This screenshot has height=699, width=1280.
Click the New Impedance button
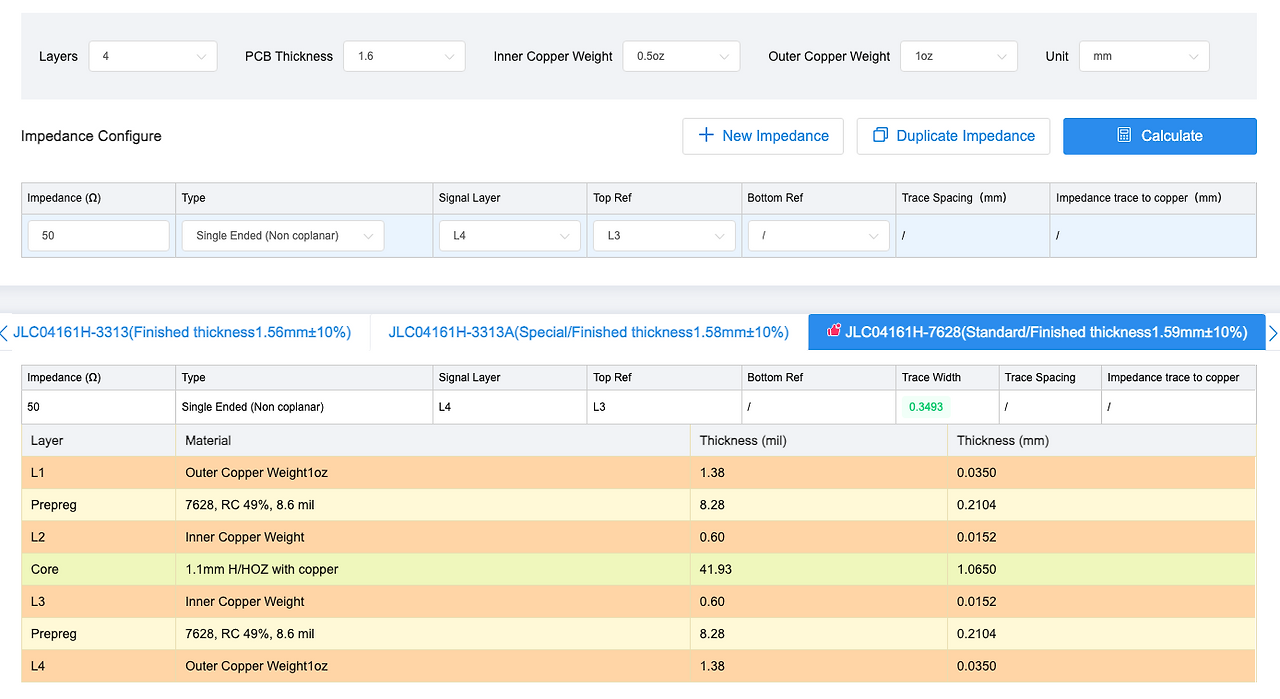(763, 136)
